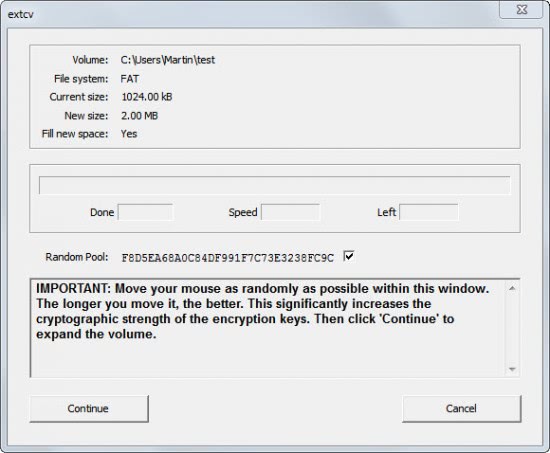This screenshot has width=550, height=453.
Task: Click the message box scroll down arrow
Action: (x=512, y=369)
